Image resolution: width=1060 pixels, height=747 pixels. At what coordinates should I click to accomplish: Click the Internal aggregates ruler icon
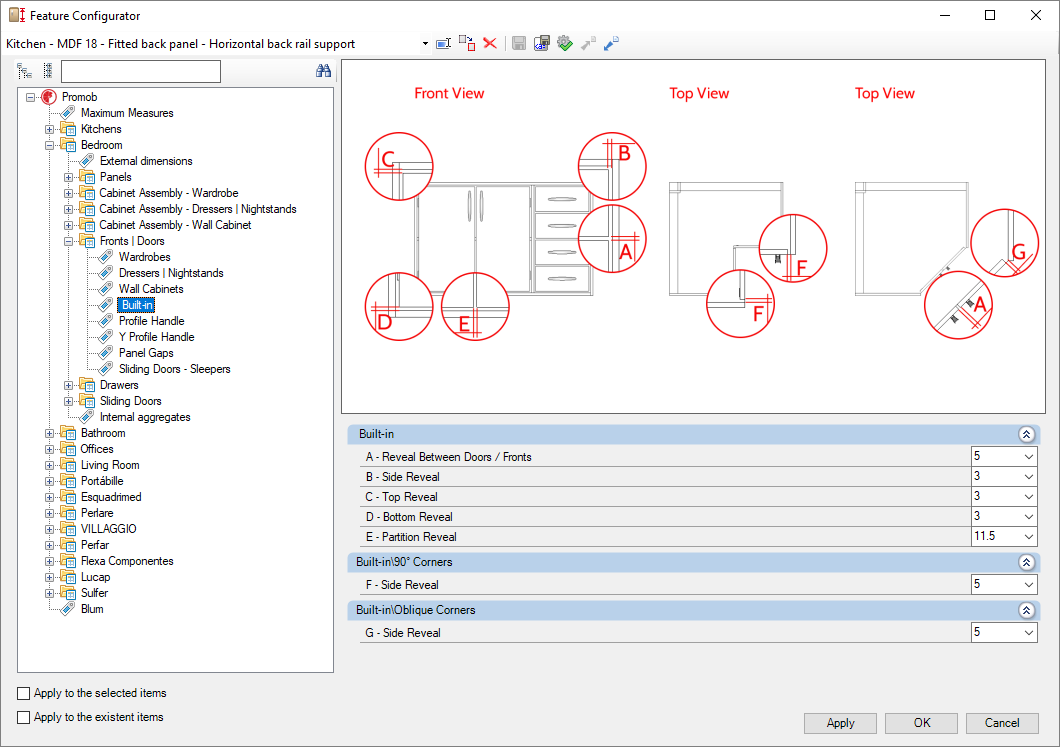tap(87, 417)
